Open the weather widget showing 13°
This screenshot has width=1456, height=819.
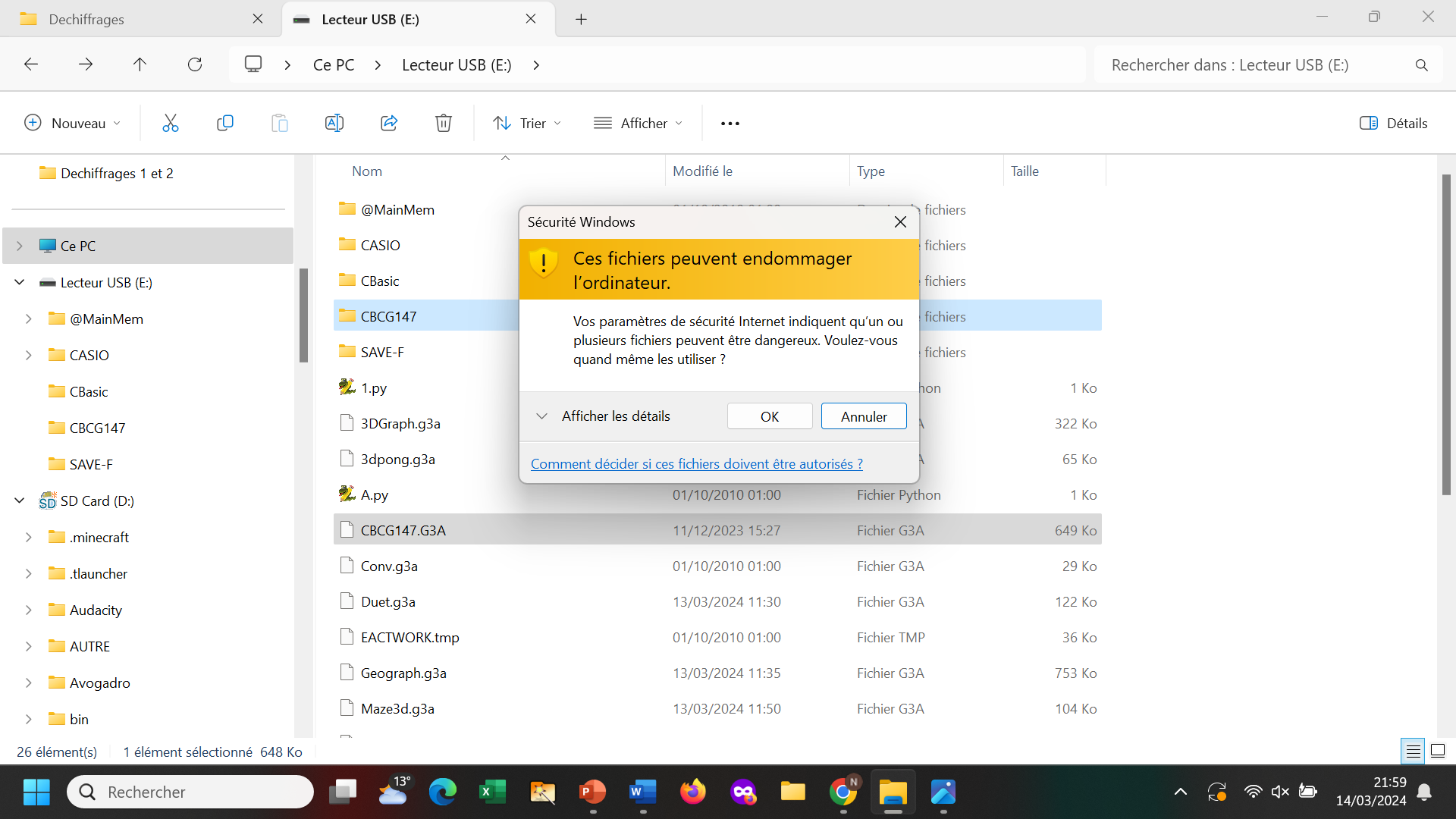[x=393, y=792]
